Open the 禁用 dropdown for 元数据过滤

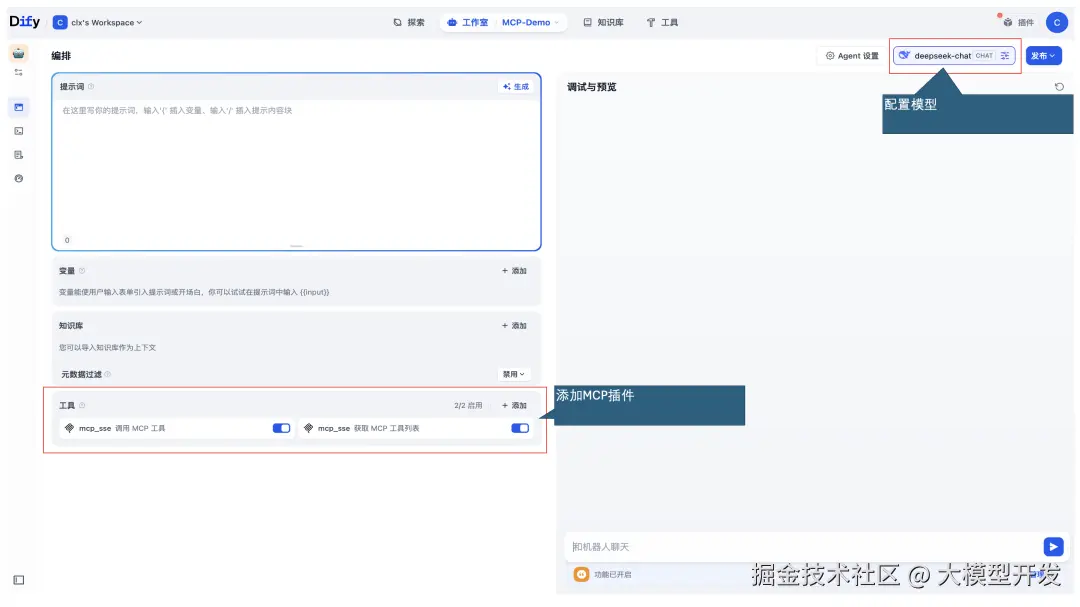(x=513, y=373)
